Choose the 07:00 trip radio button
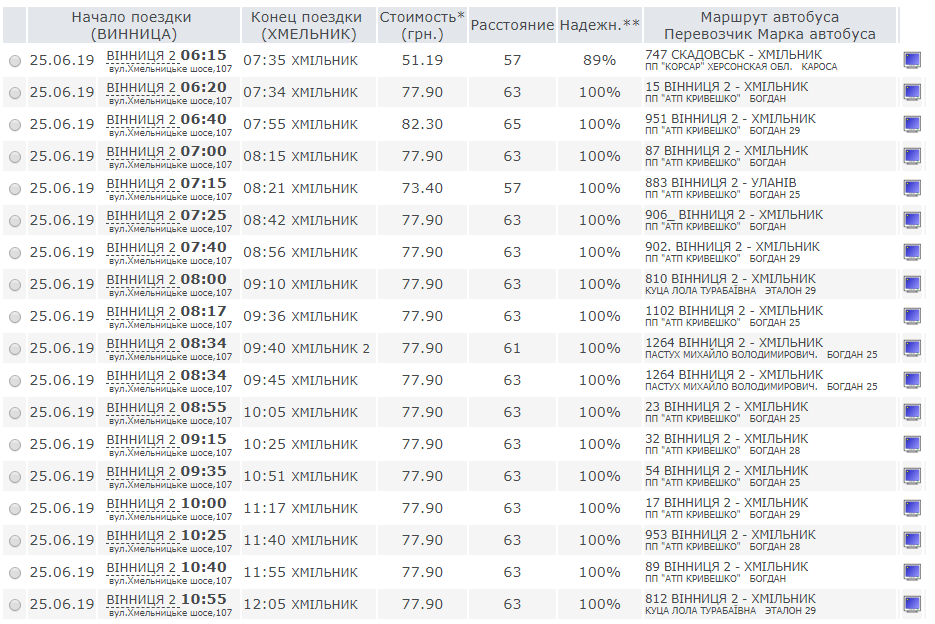935x624 pixels. pyautogui.click(x=15, y=157)
